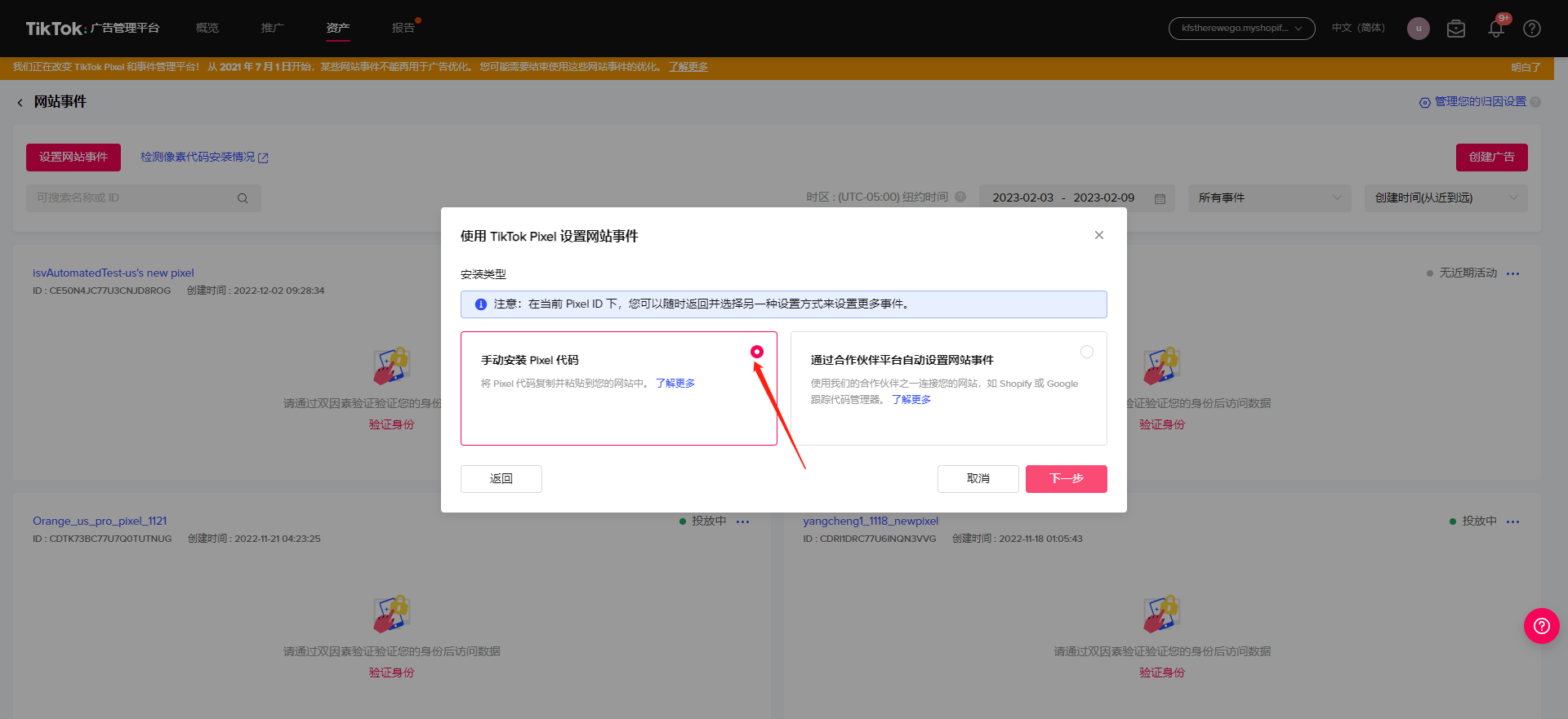
Task: Click 验证身份 under yangcheng1_1118_newpixel
Action: pyautogui.click(x=1162, y=672)
